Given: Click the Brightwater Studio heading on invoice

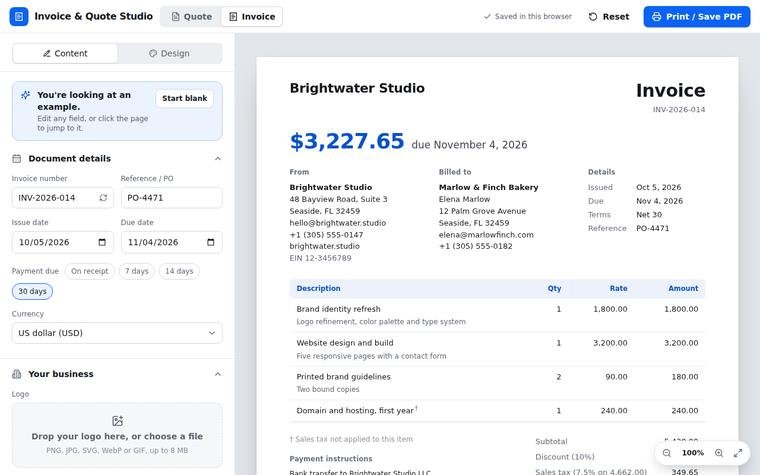Looking at the screenshot, I should [357, 88].
